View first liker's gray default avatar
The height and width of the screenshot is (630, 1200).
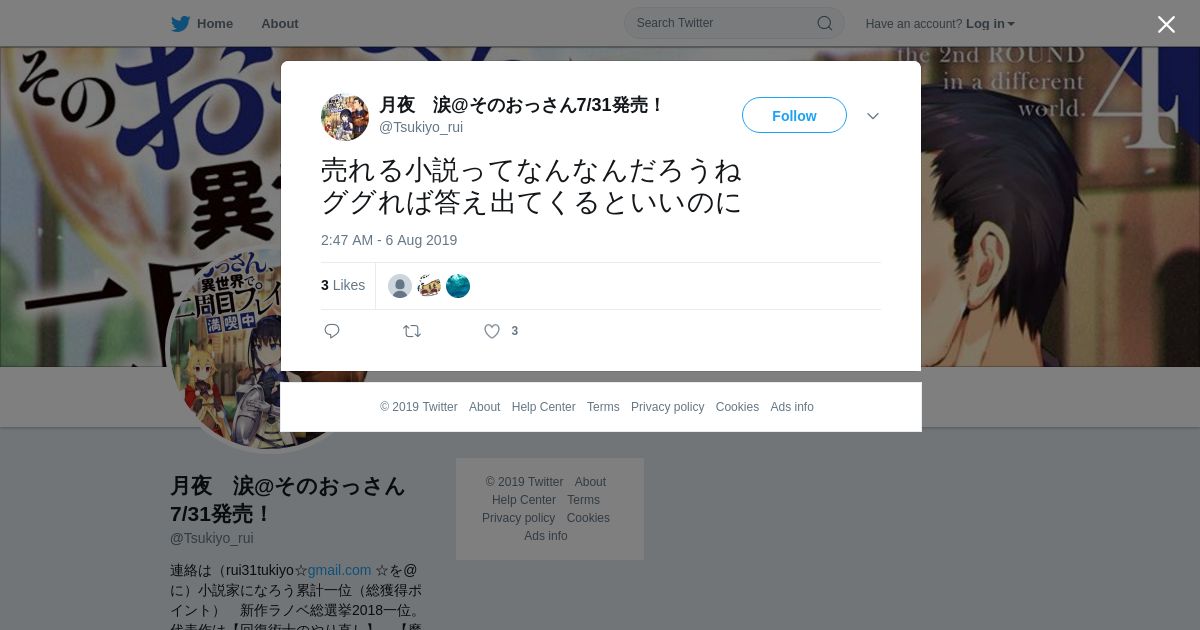400,286
